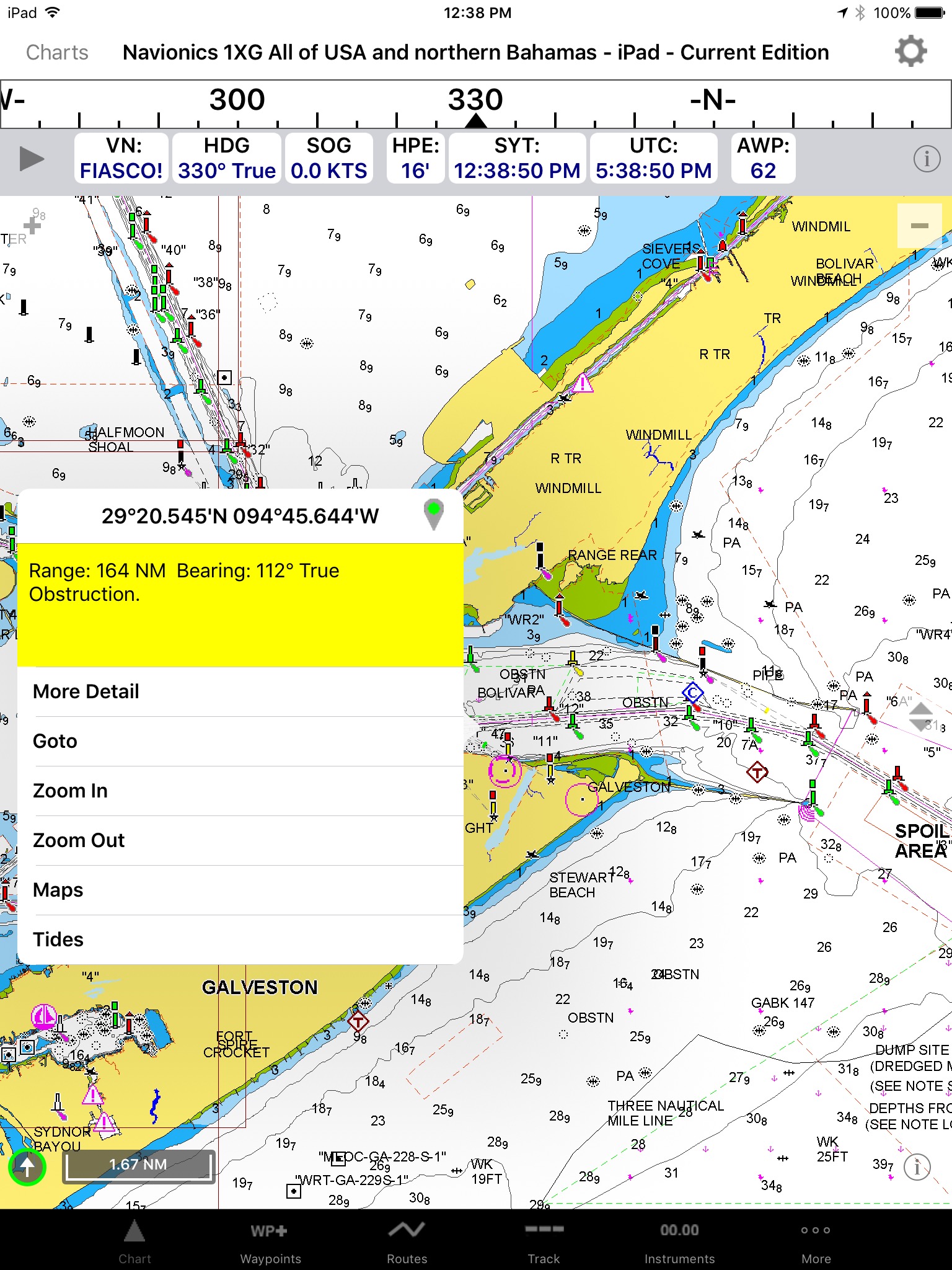This screenshot has width=952, height=1270.
Task: Tap the VN: FIASCO! data field
Action: click(x=121, y=158)
